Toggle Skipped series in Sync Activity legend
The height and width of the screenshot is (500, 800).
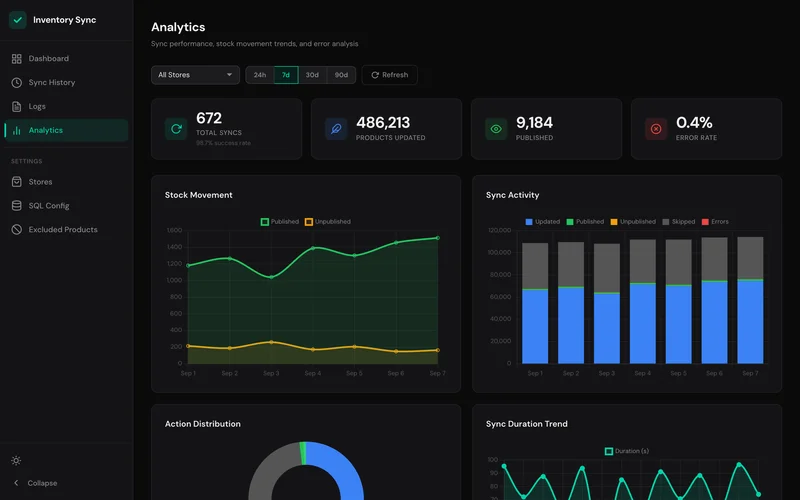[679, 222]
